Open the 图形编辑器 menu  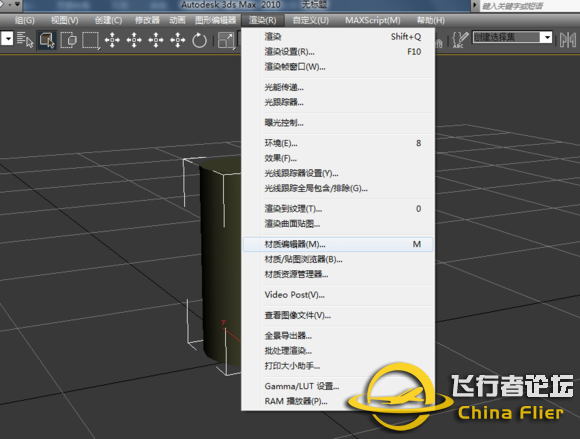pos(216,20)
